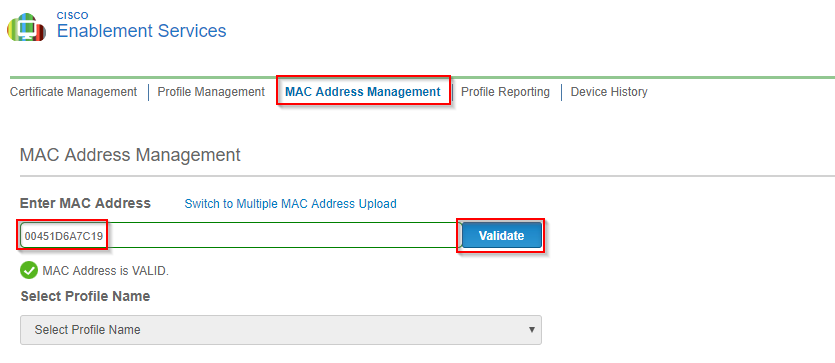
Task: Click the Select Profile Name label
Action: pyautogui.click(x=85, y=296)
